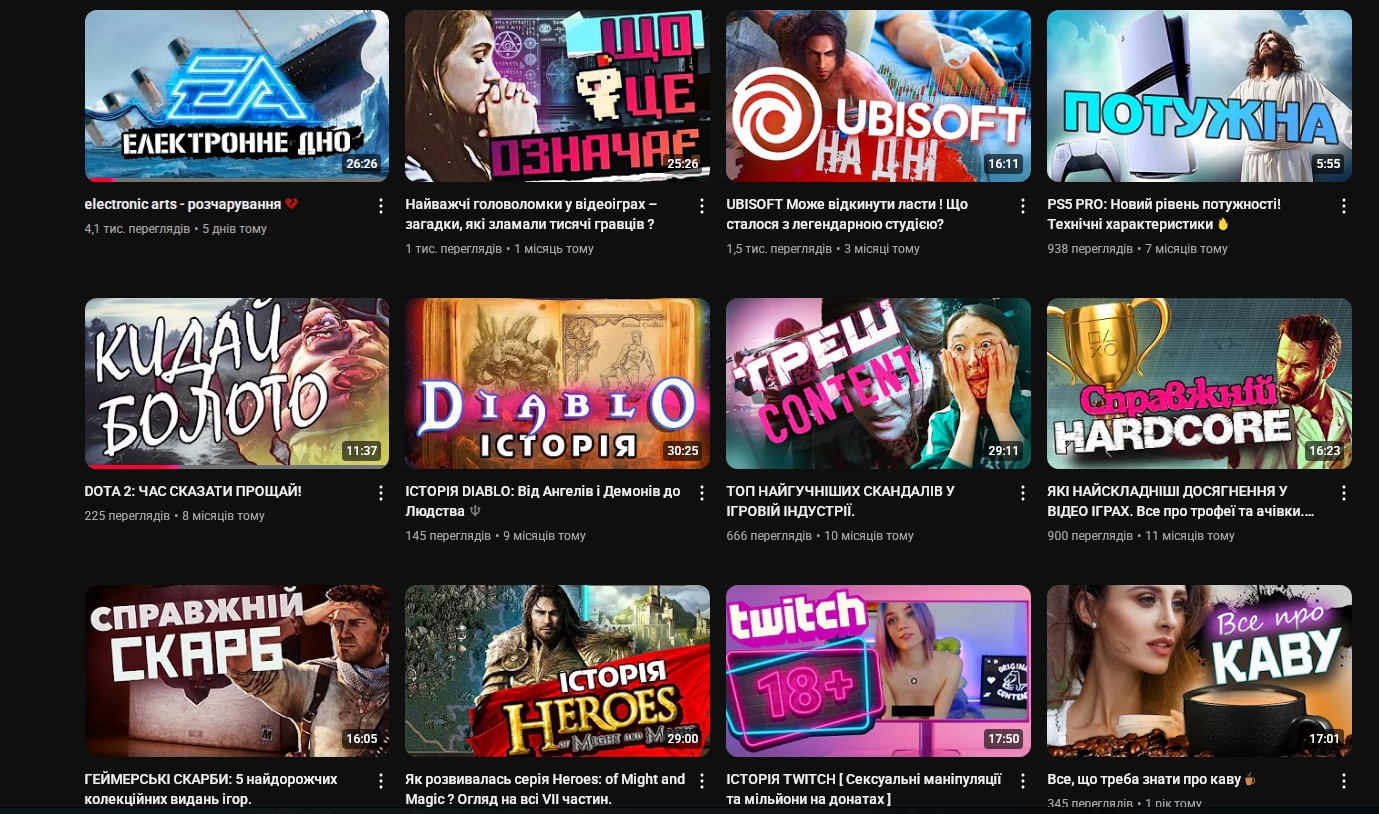The image size is (1379, 814).
Task: Open the "ПОТУЖНА" PS5 thumbnail
Action: pos(1199,96)
